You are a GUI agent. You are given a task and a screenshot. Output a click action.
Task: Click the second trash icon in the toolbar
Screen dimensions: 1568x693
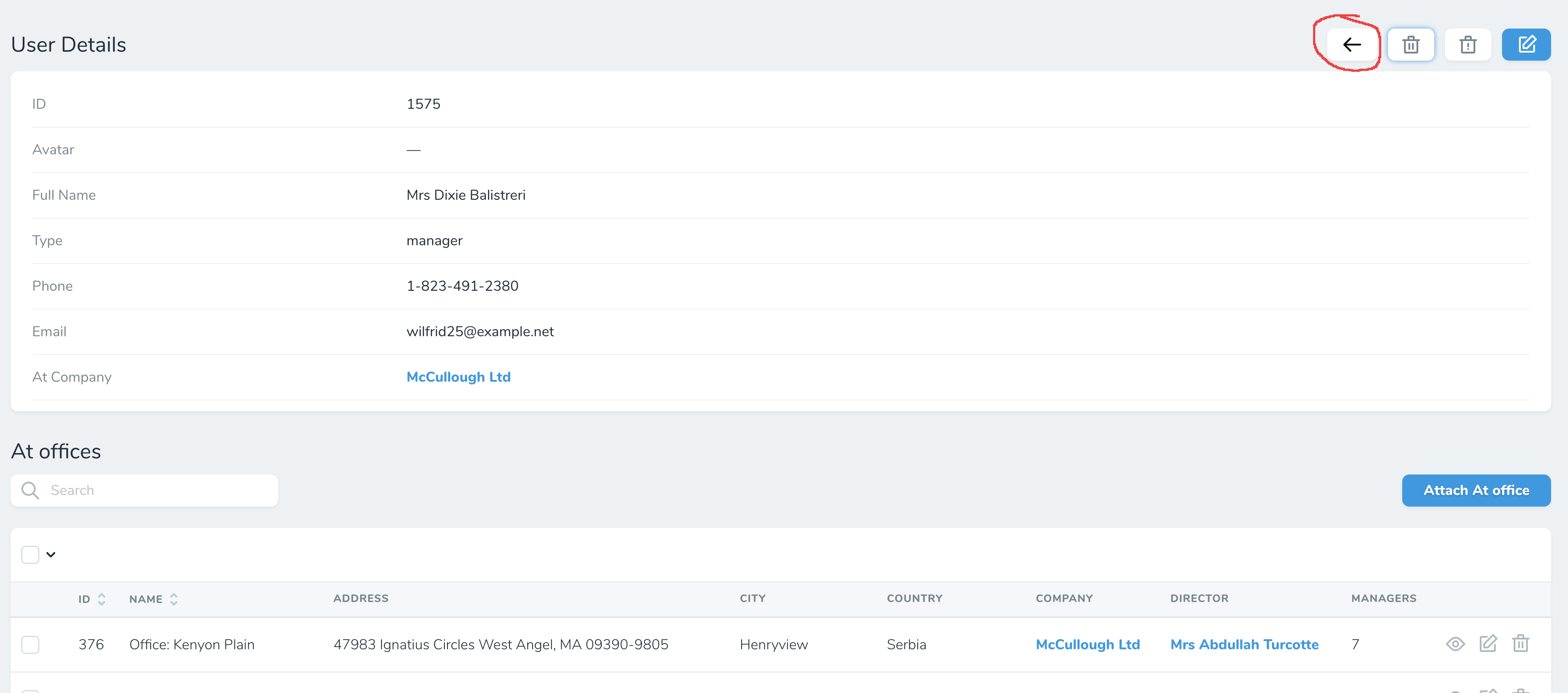tap(1468, 44)
